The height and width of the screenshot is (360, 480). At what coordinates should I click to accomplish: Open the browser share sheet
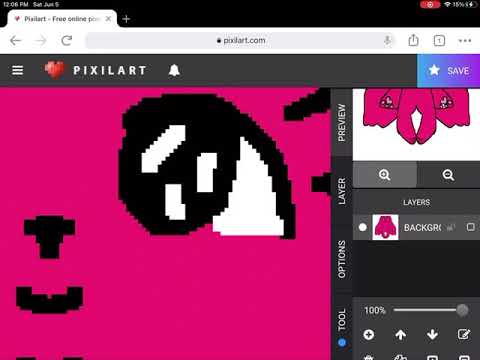point(413,40)
